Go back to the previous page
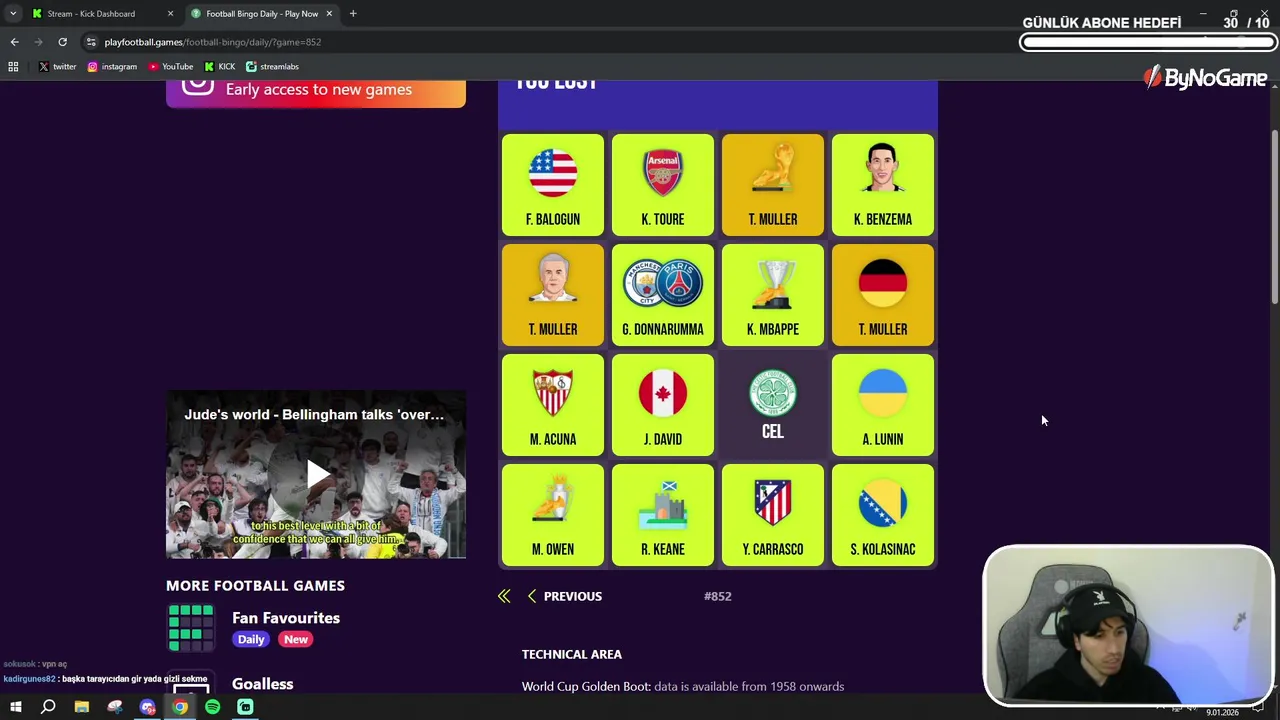The image size is (1280, 720). (14, 42)
